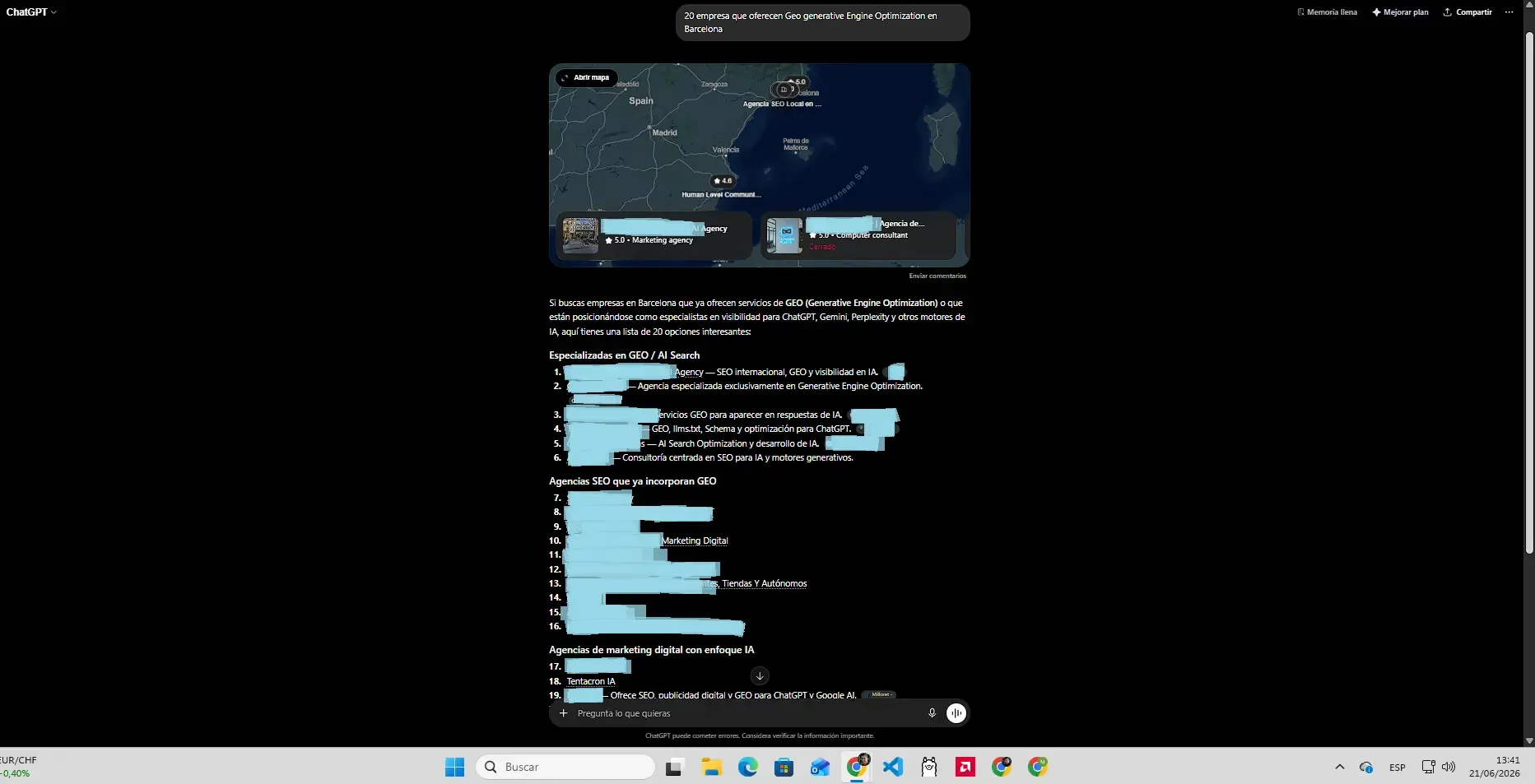
Task: Open the Computer consultant place card
Action: [x=858, y=235]
